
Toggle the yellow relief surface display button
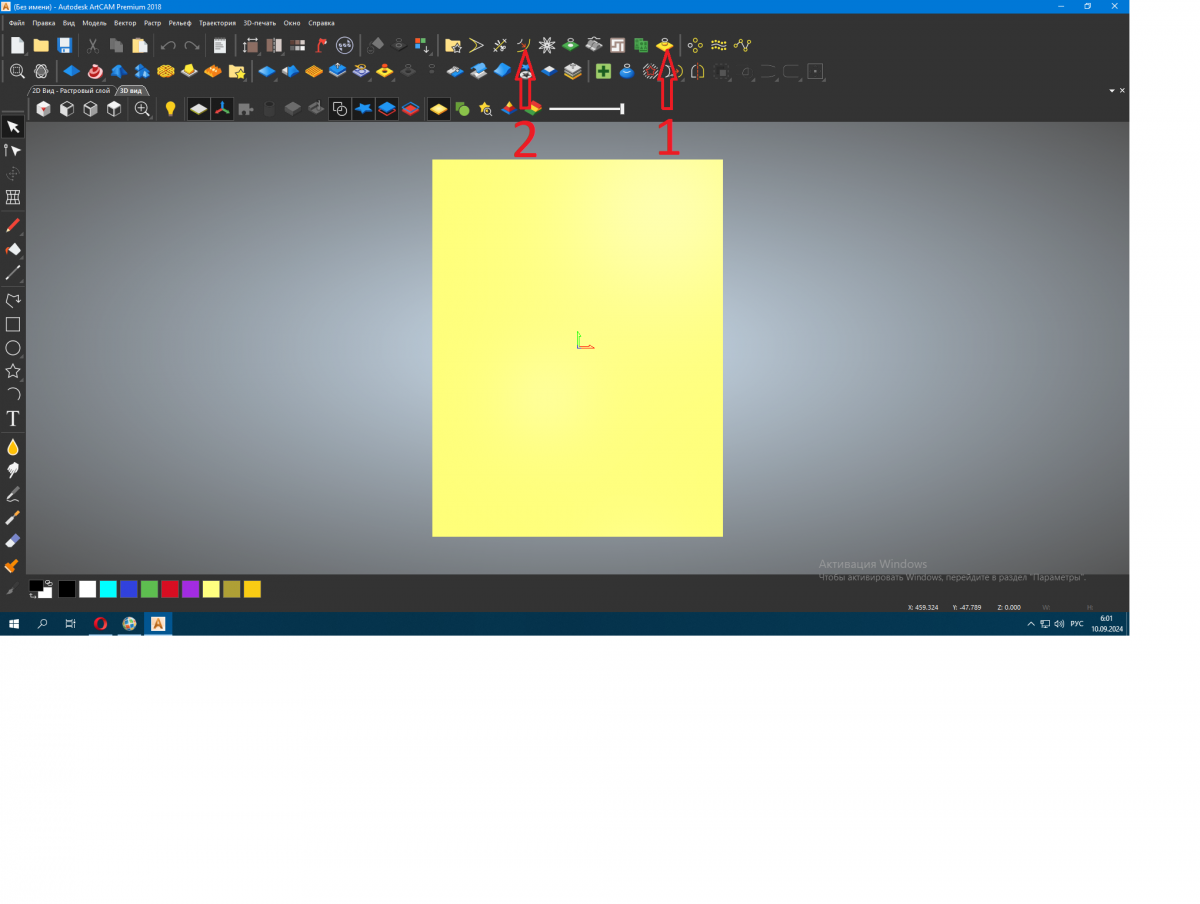(438, 109)
